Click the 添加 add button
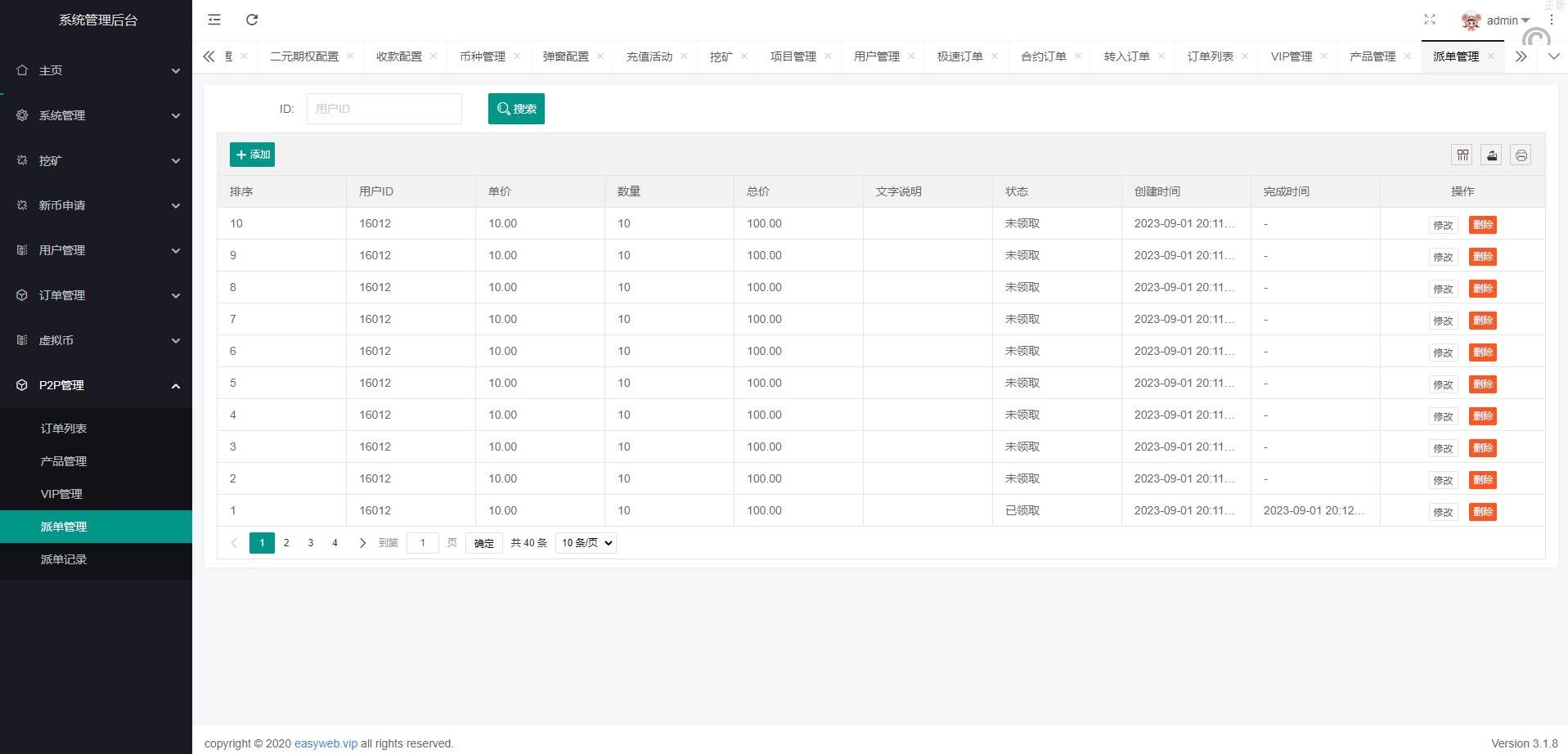This screenshot has height=754, width=1568. coord(252,155)
